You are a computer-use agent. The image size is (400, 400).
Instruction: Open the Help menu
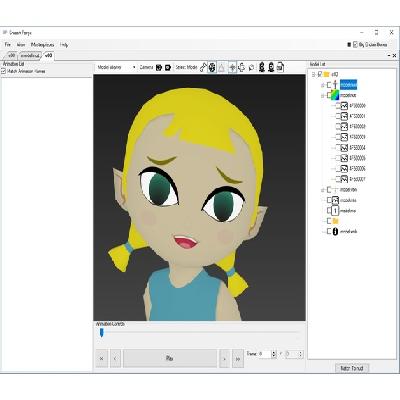[64, 44]
